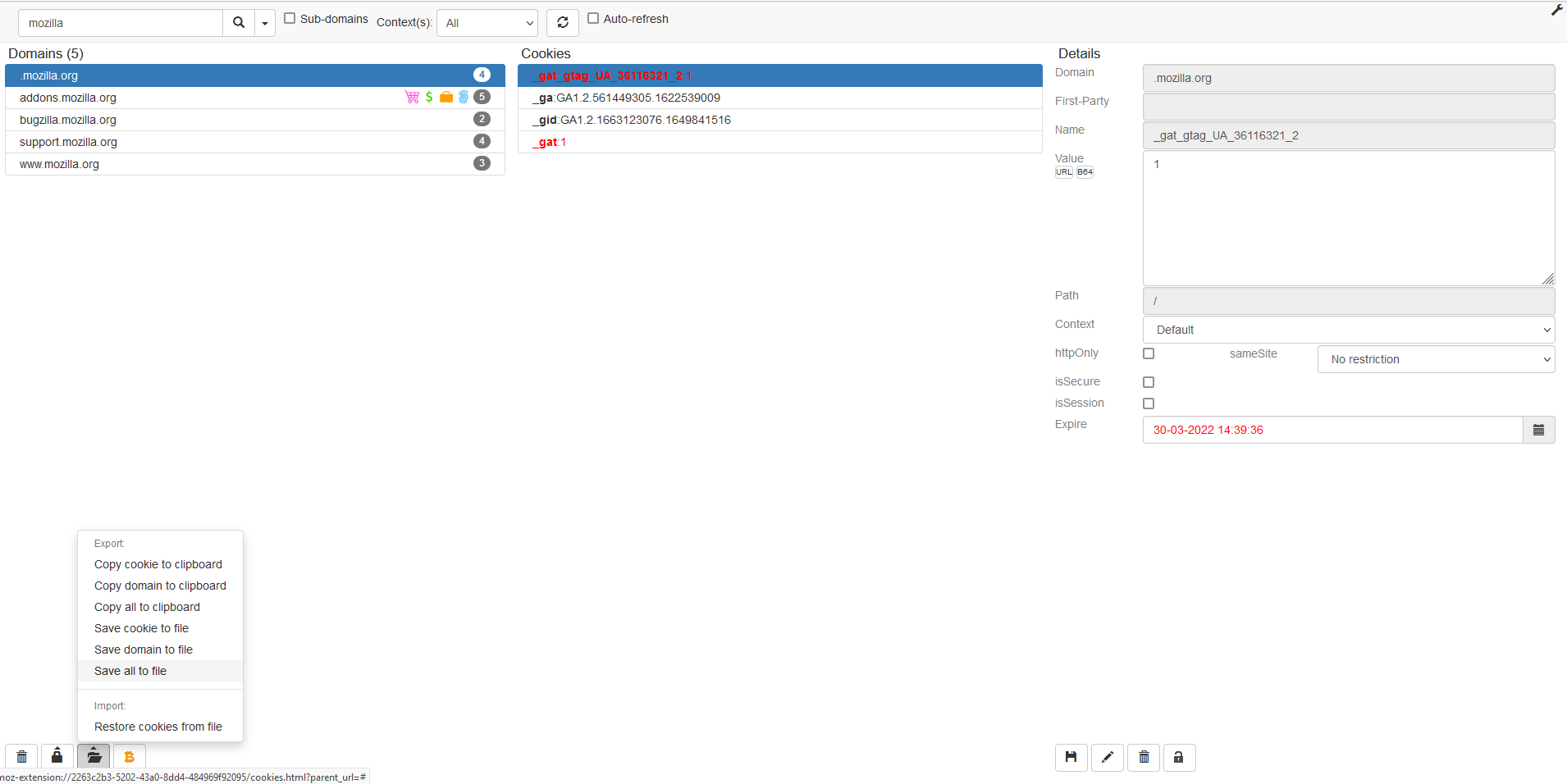Toggle the httpOnly checkbox
Viewport: 1567px width, 784px height.
[1149, 353]
